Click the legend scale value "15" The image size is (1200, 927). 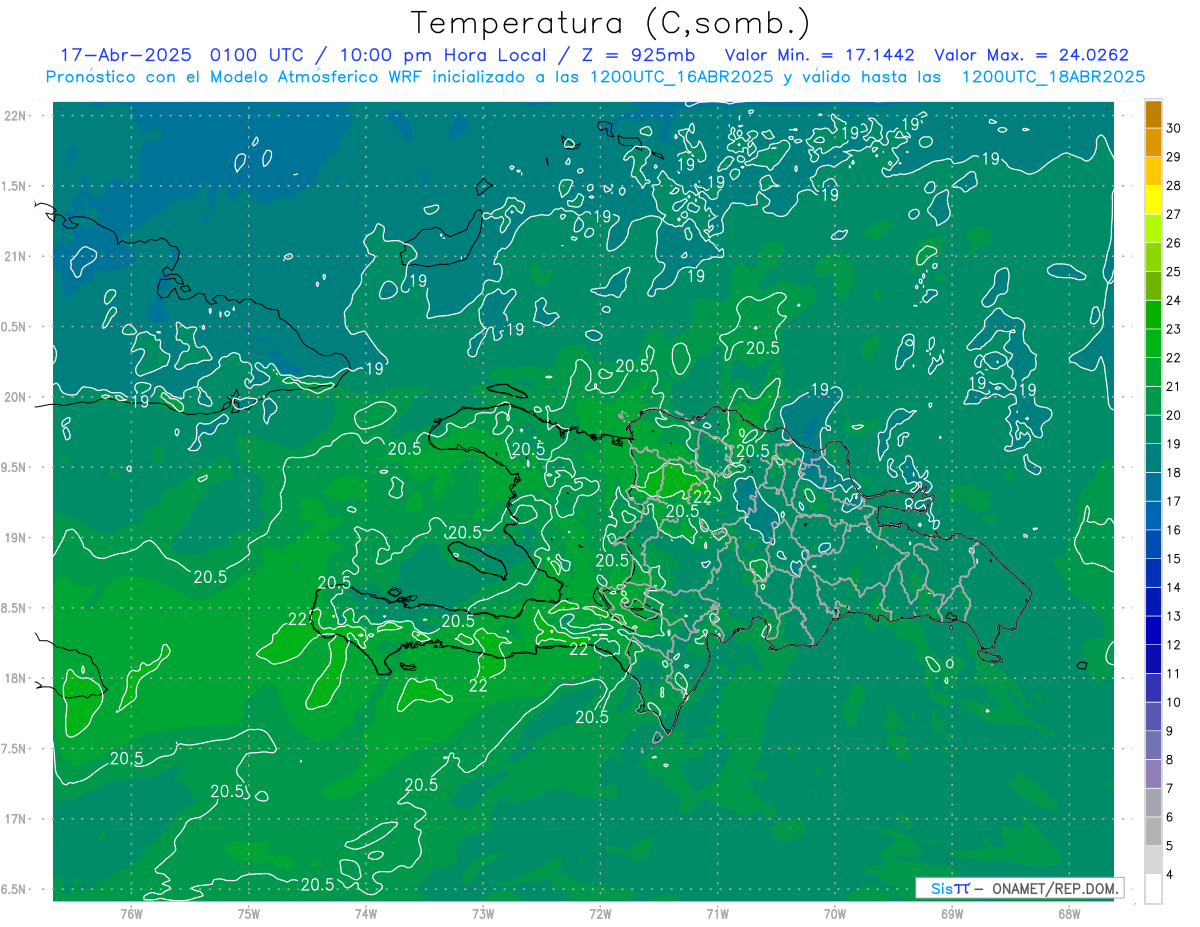click(1174, 558)
